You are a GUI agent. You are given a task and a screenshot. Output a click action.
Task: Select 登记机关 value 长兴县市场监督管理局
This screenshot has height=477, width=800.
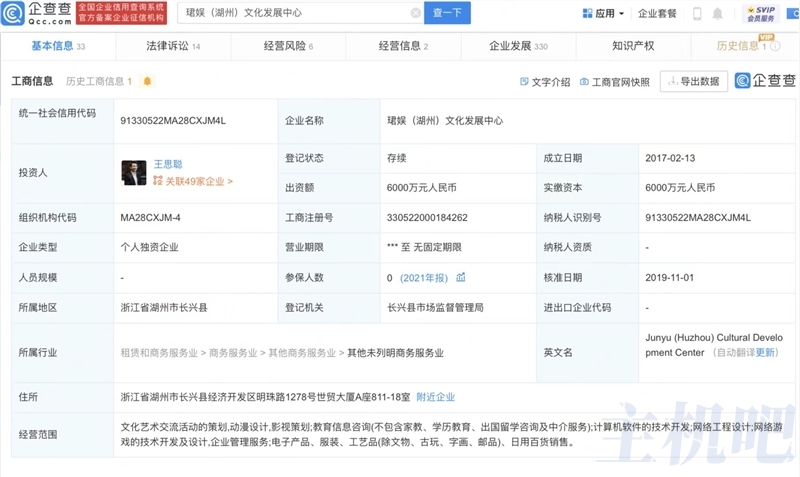coord(435,308)
